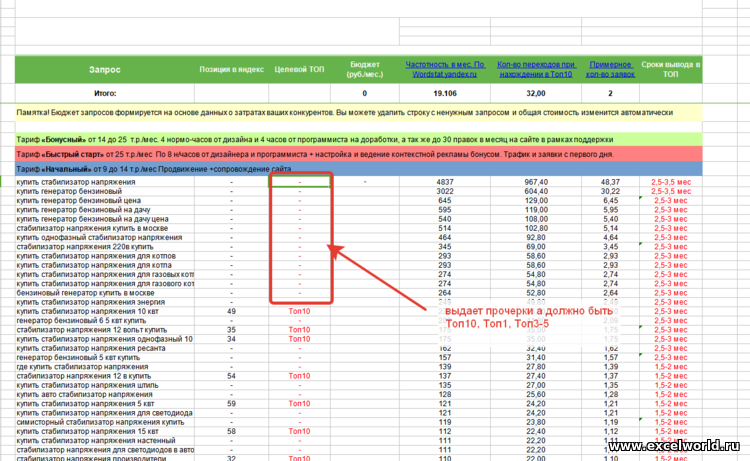Screen dimensions: 750x461
Task: Select cell 'купить генератор бензиновый цена'
Action: (105, 200)
